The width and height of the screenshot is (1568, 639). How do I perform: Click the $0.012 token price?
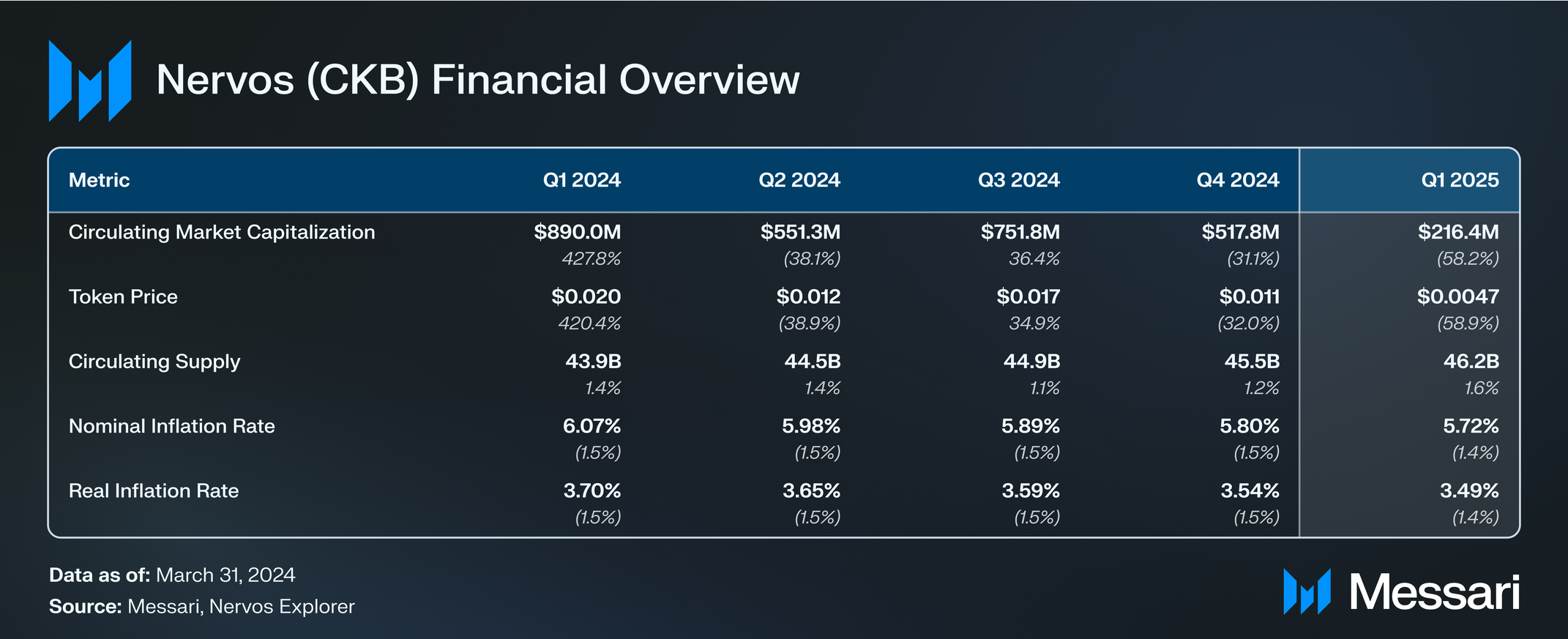coord(809,296)
